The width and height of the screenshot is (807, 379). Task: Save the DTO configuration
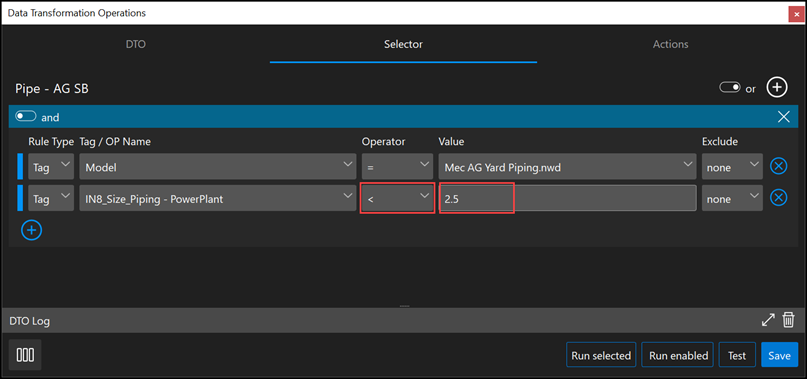pyautogui.click(x=779, y=355)
